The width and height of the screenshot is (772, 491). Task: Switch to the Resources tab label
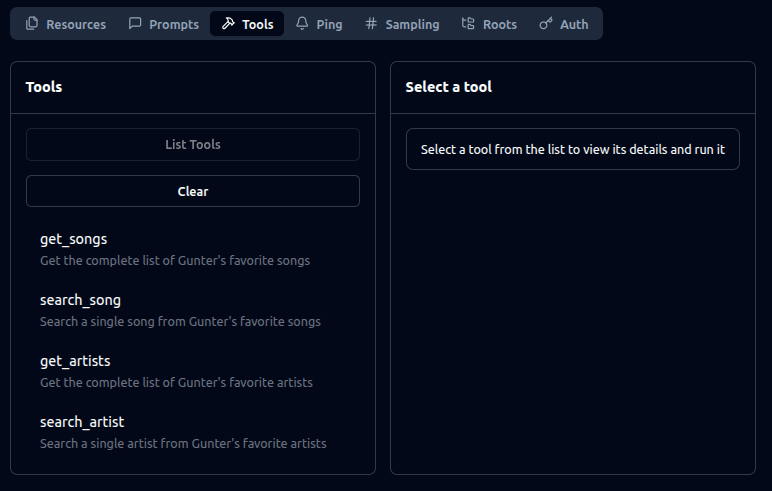coord(76,24)
